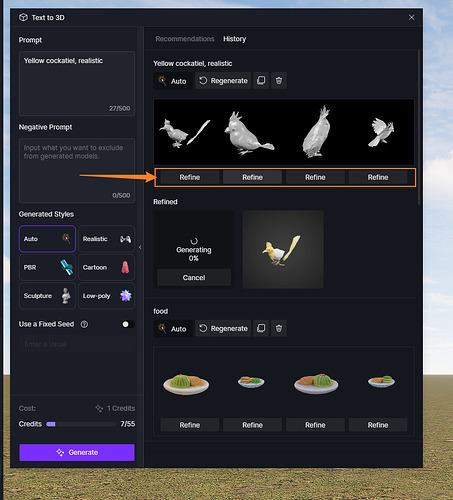This screenshot has width=453, height=500.
Task: Click the purple Generate button
Action: click(77, 452)
